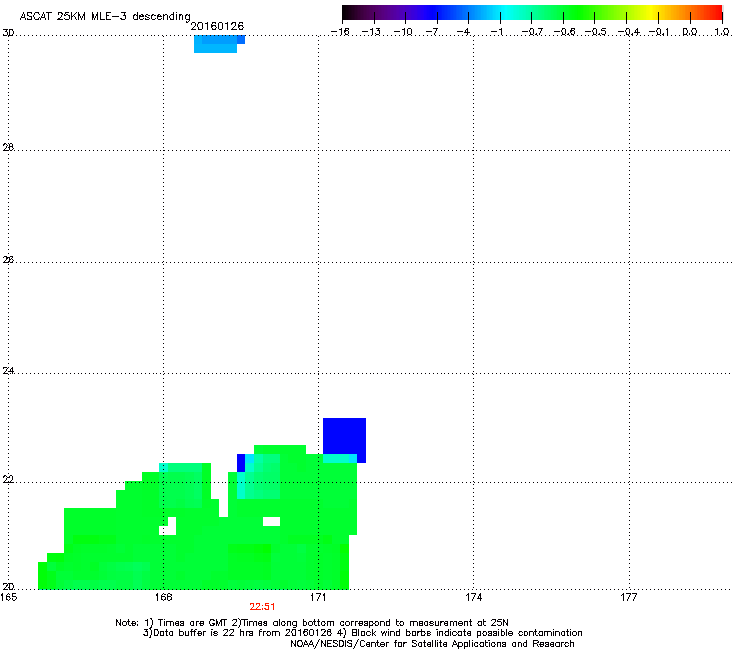The image size is (740, 650).
Task: Click the color bar label -0.4
Action: (628, 32)
